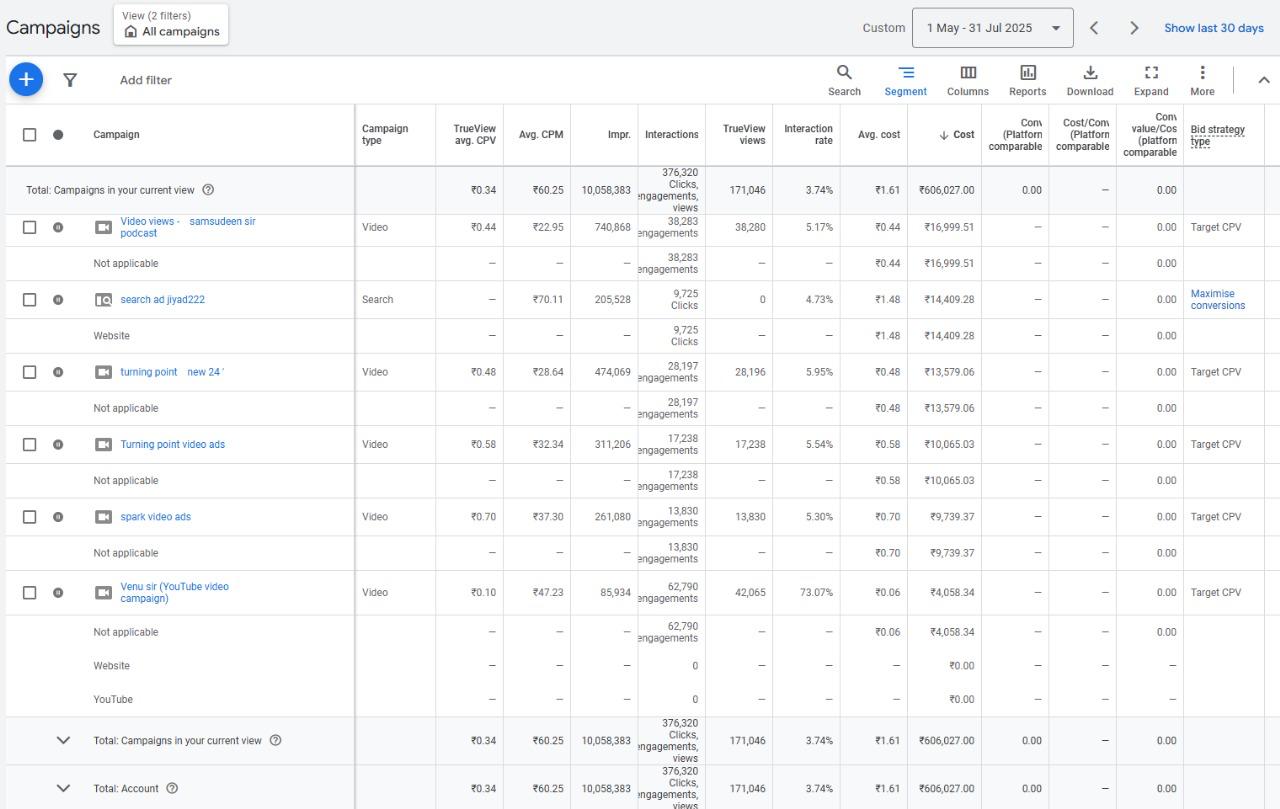The width and height of the screenshot is (1280, 809).
Task: Go to the next date range
Action: click(1134, 28)
